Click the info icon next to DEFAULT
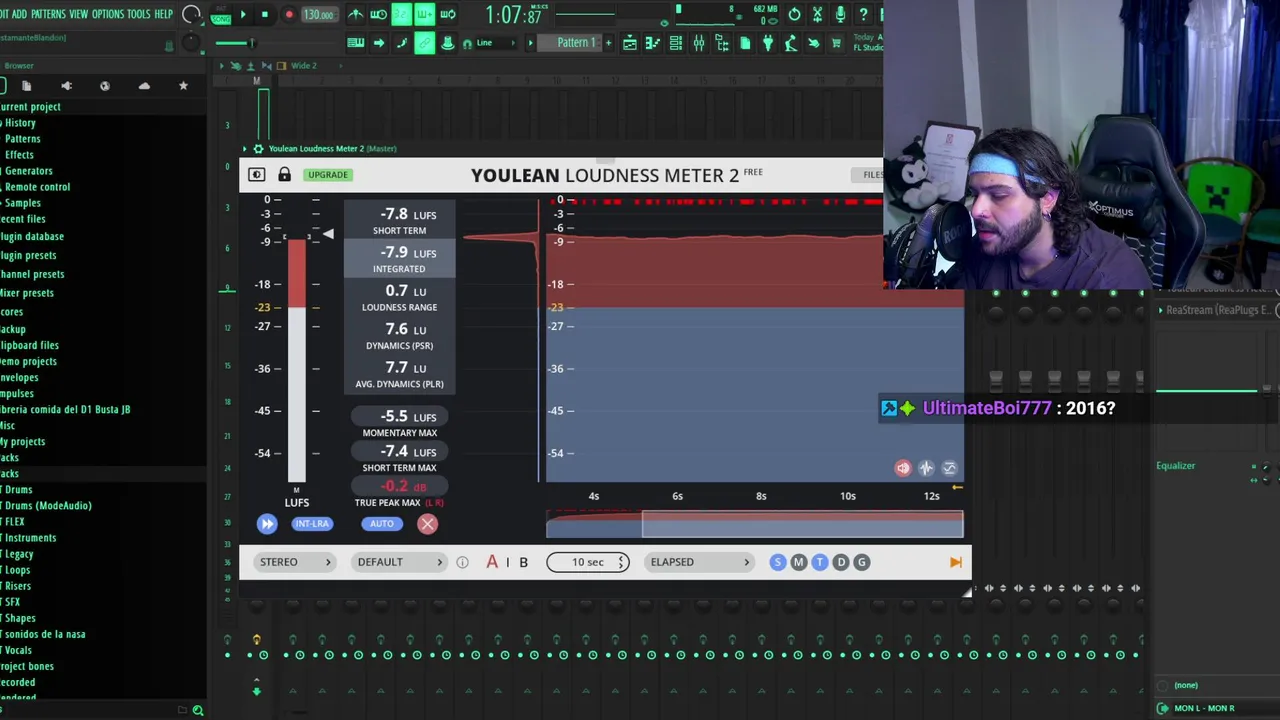The image size is (1280, 720). point(462,562)
